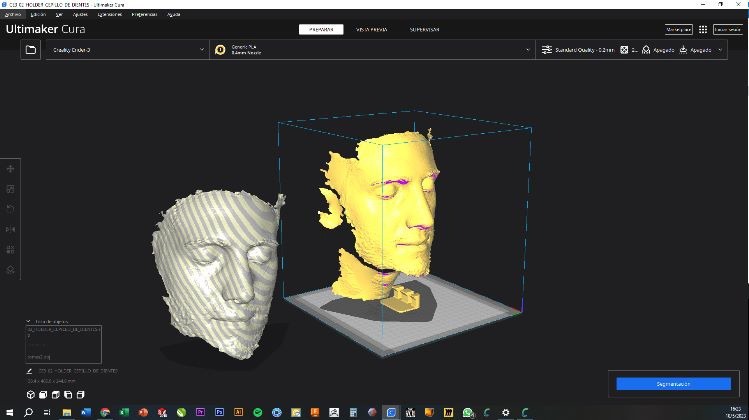Screen dimensions: 749x420
Task: Select the yellow face model in viewport
Action: [382, 210]
